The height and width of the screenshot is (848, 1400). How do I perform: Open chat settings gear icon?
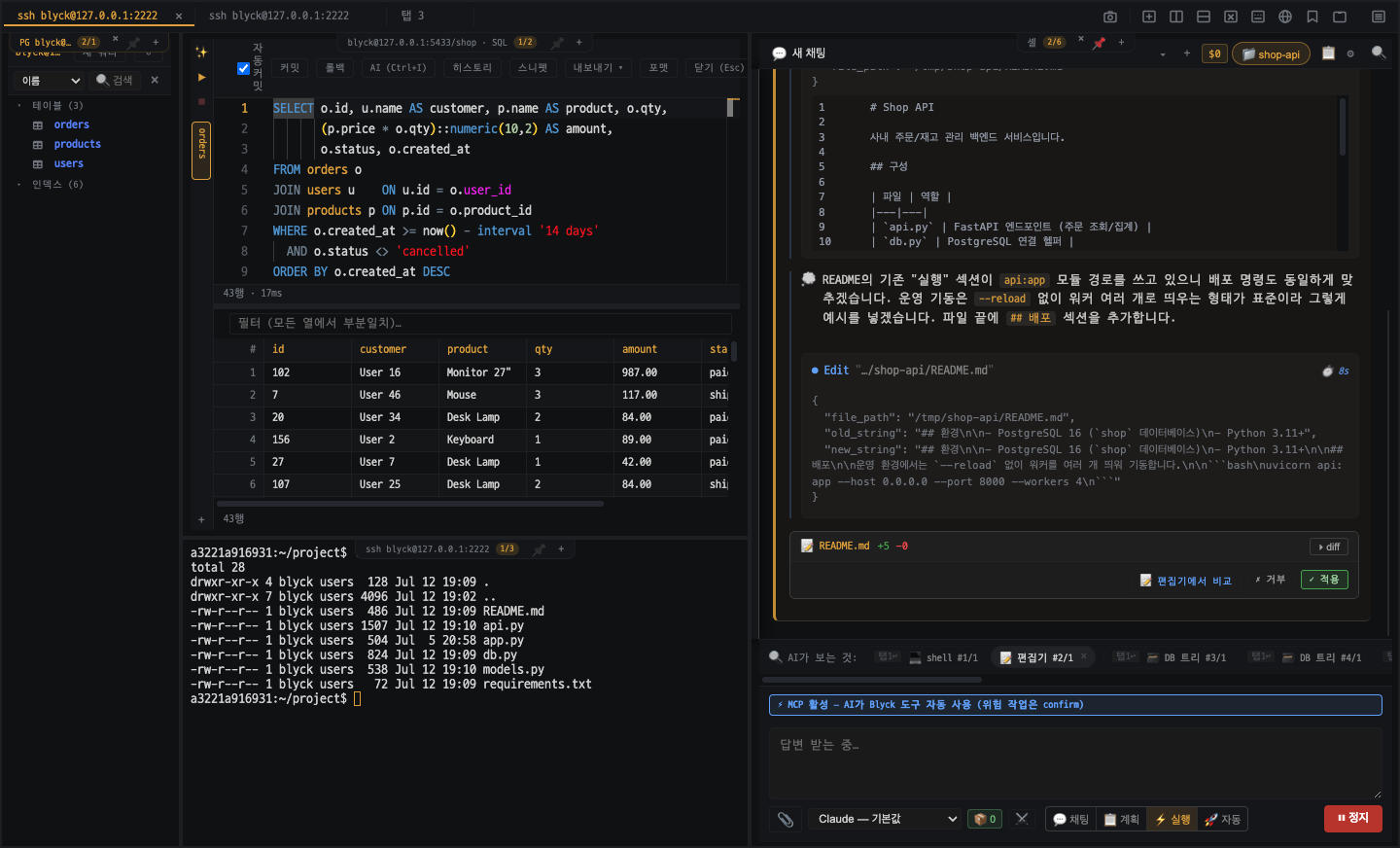coord(1350,53)
